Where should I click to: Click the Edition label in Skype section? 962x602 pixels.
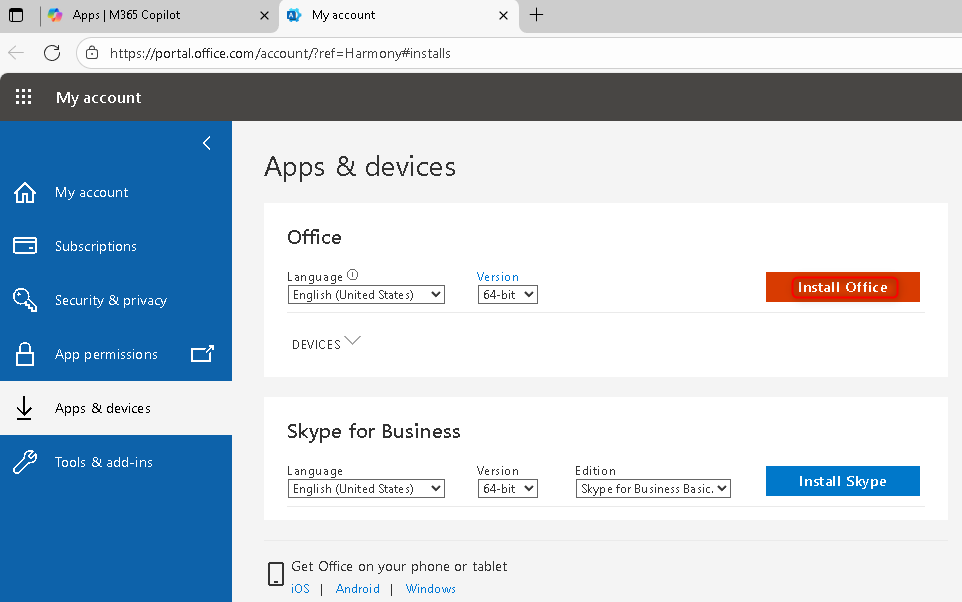coord(595,471)
